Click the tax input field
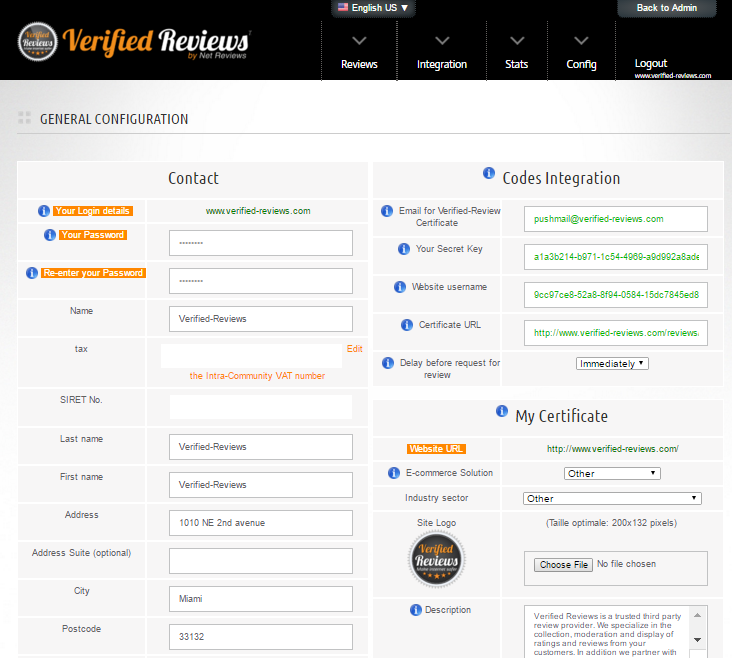The width and height of the screenshot is (732, 658). coord(252,356)
